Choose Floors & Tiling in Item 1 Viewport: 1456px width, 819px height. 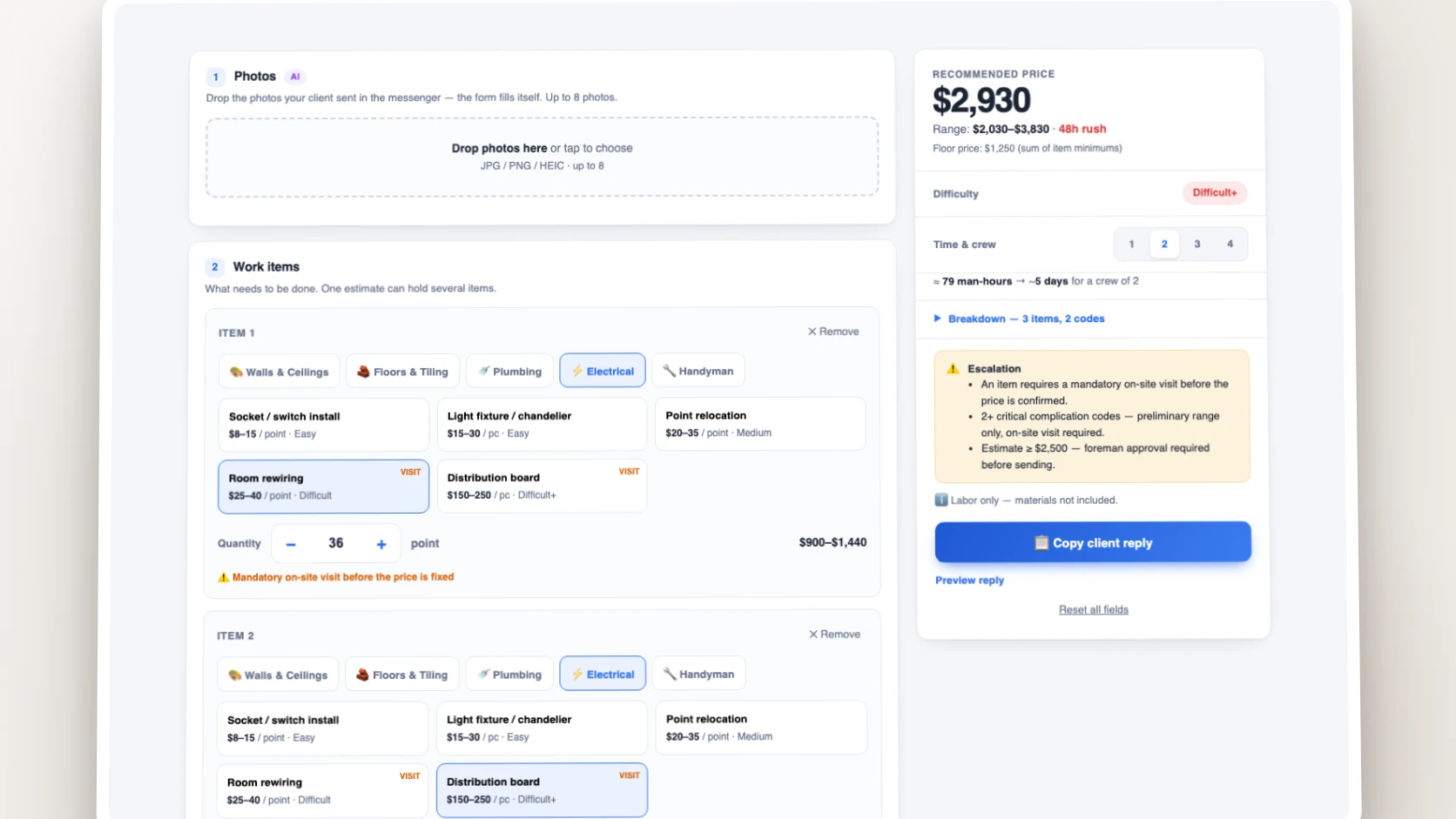[402, 371]
